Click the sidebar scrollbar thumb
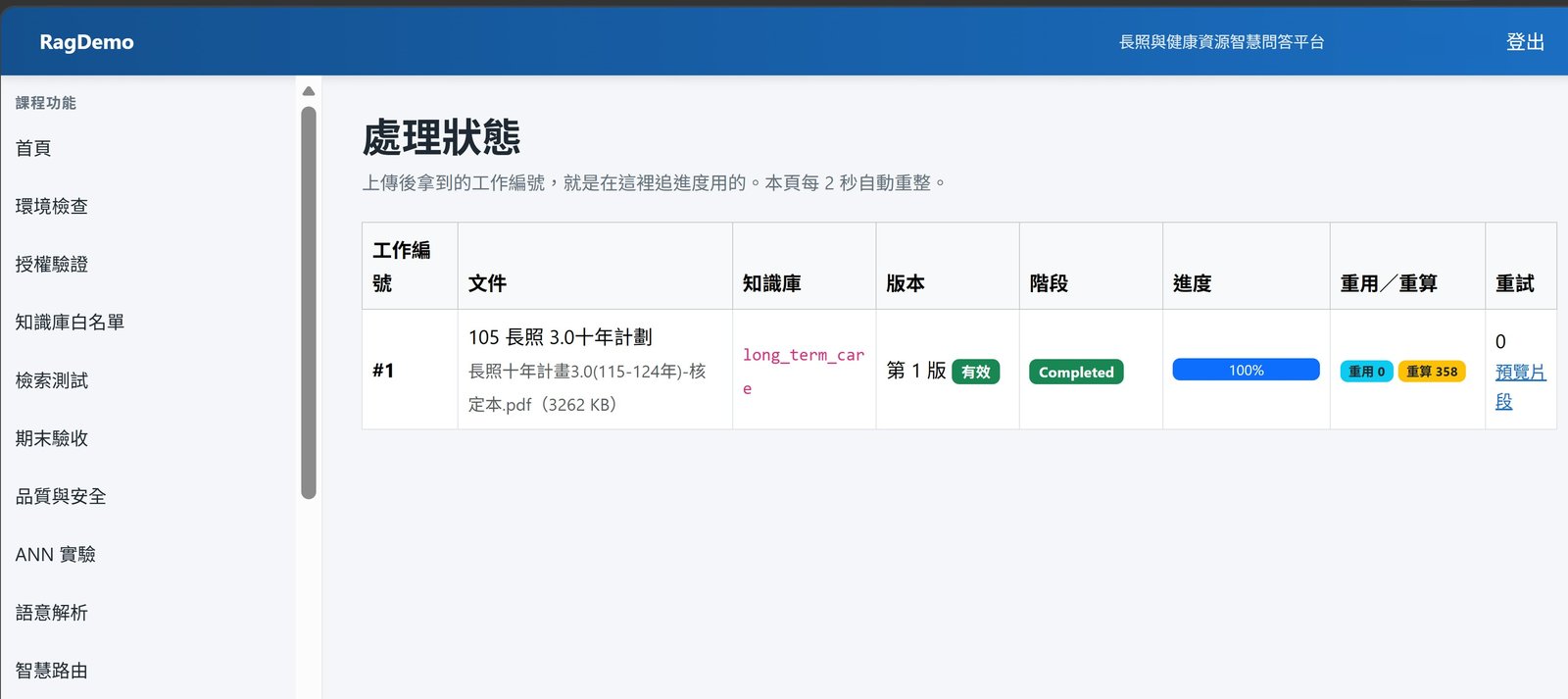The height and width of the screenshot is (699, 1568). tap(309, 302)
